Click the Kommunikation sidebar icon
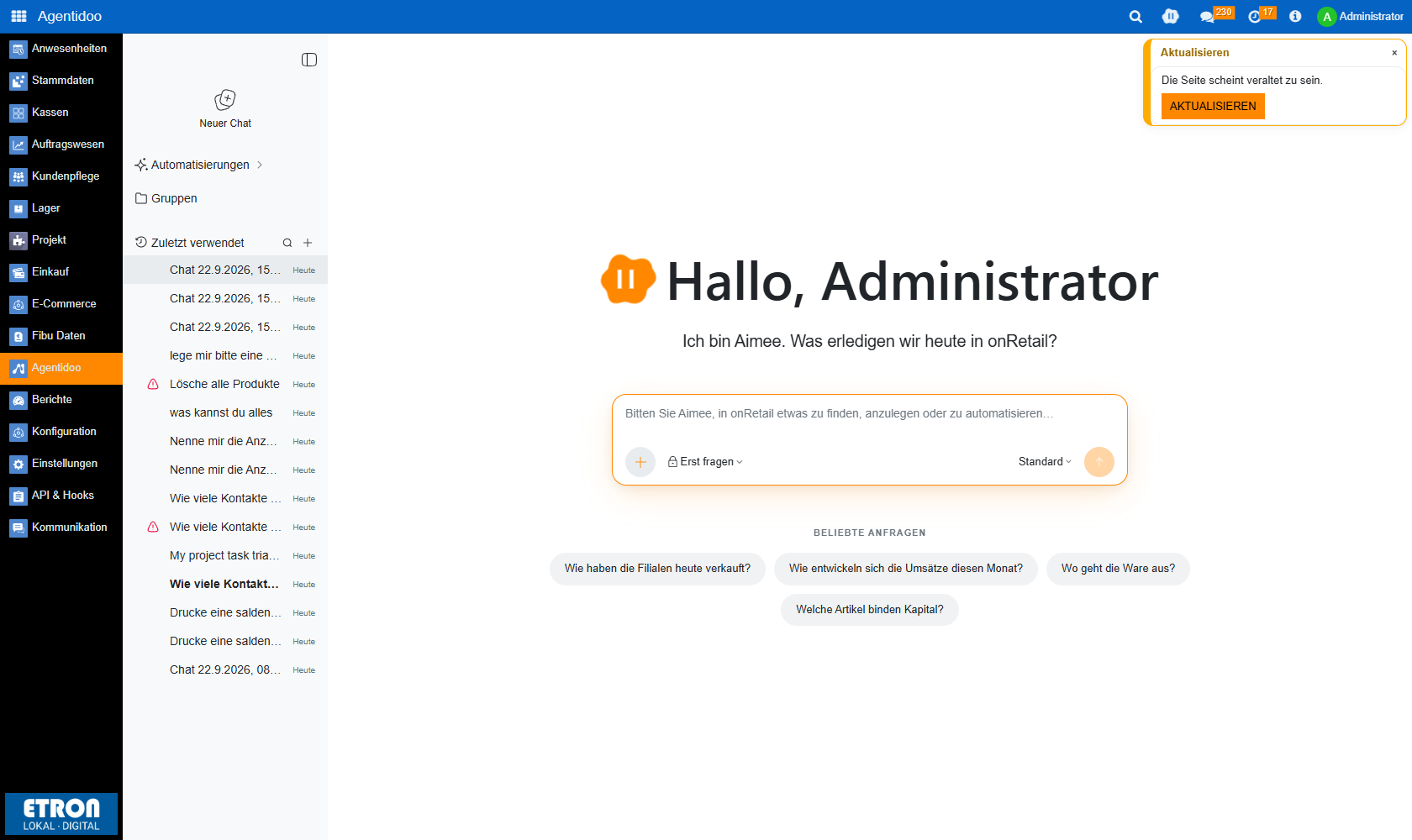Viewport: 1412px width, 840px height. pos(18,528)
